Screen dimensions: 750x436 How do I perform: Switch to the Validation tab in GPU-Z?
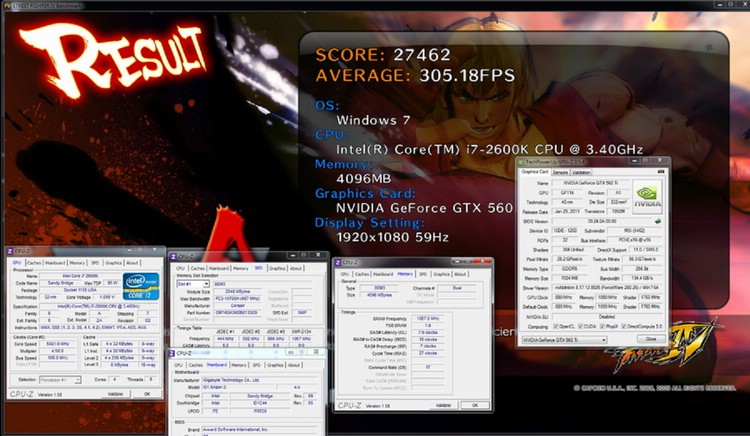click(x=581, y=172)
